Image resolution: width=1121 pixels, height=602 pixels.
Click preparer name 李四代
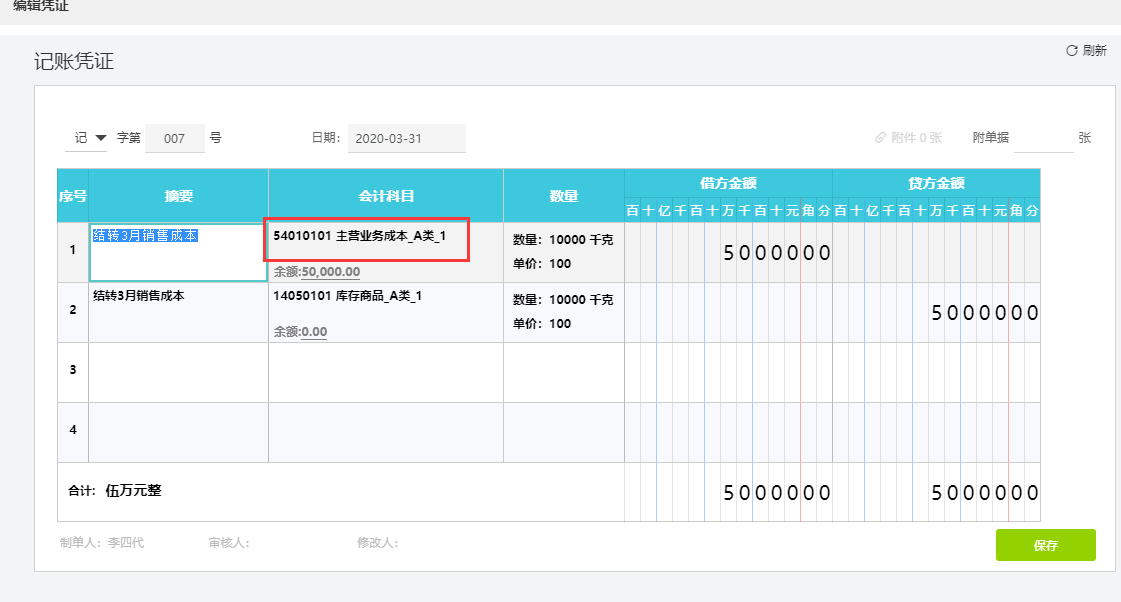126,543
